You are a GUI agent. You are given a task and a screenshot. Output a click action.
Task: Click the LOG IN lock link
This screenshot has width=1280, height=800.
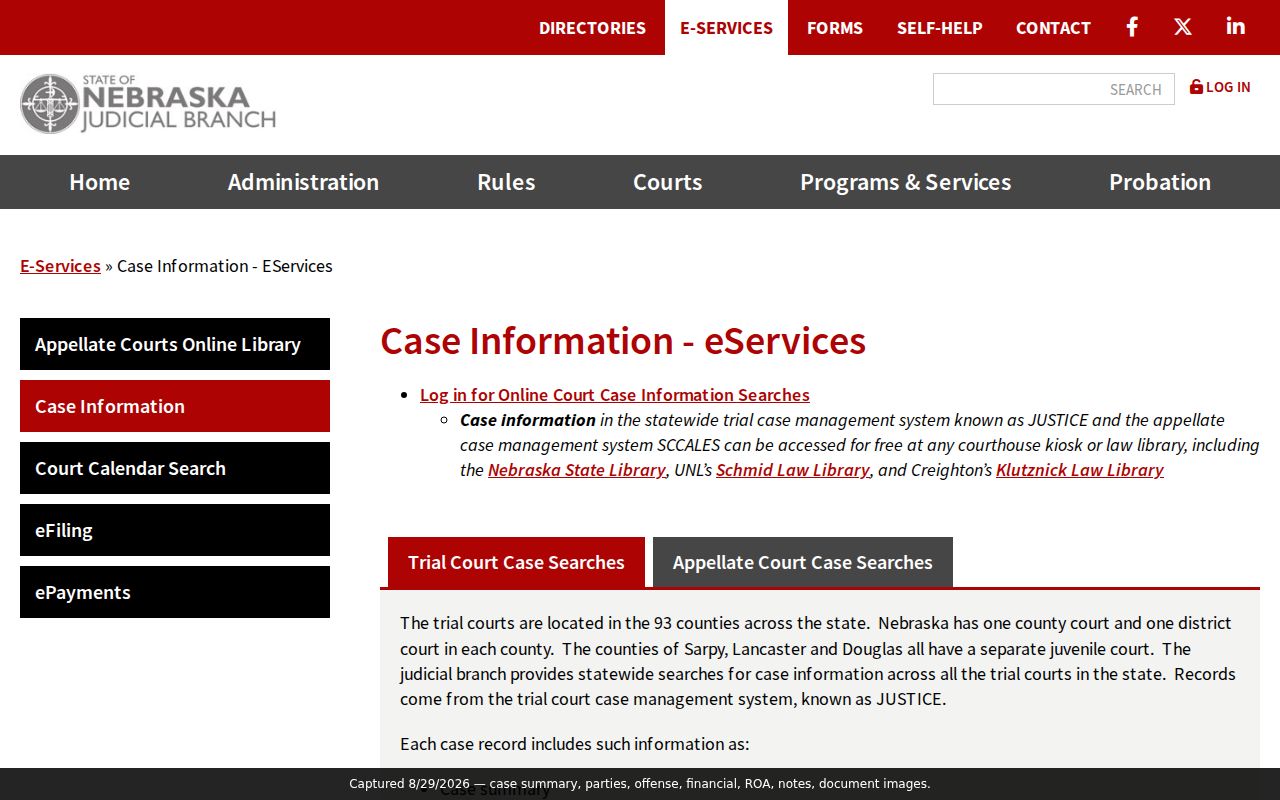tap(1220, 87)
